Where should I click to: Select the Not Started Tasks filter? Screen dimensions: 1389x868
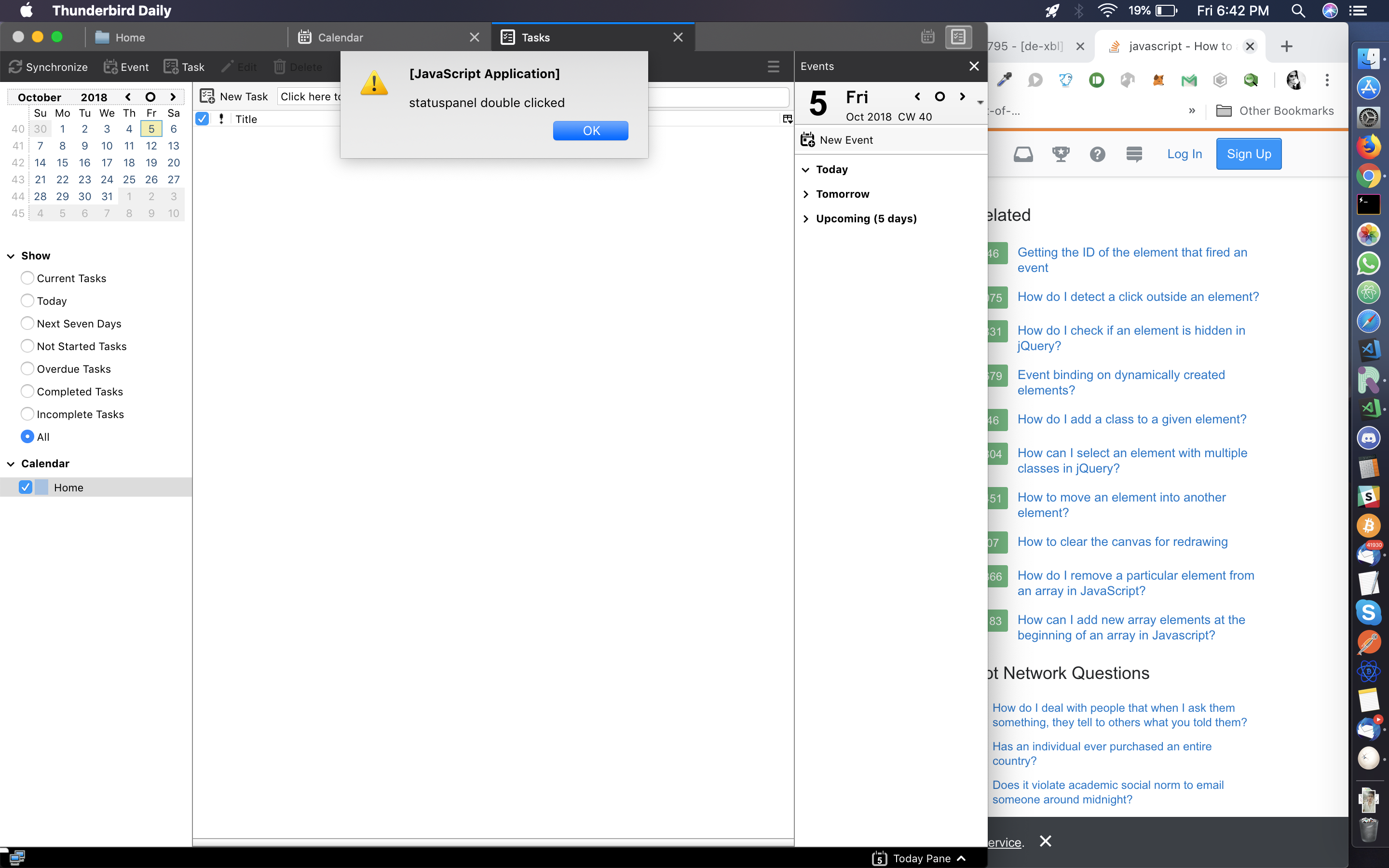tap(27, 346)
